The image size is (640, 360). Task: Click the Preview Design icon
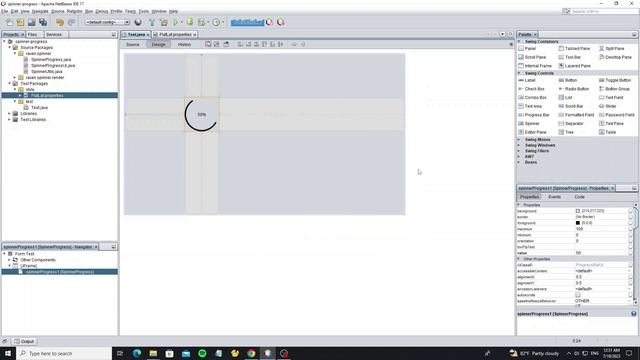click(x=226, y=44)
